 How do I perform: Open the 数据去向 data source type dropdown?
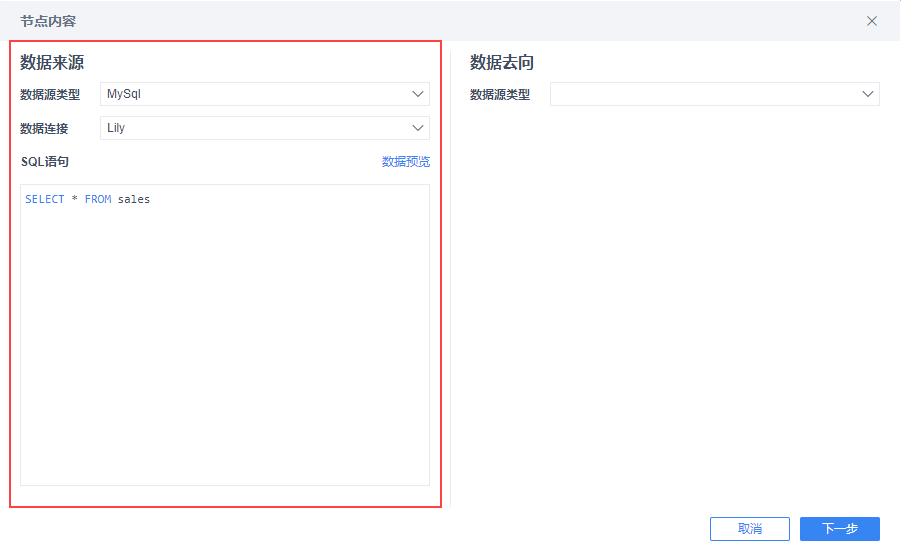[715, 94]
